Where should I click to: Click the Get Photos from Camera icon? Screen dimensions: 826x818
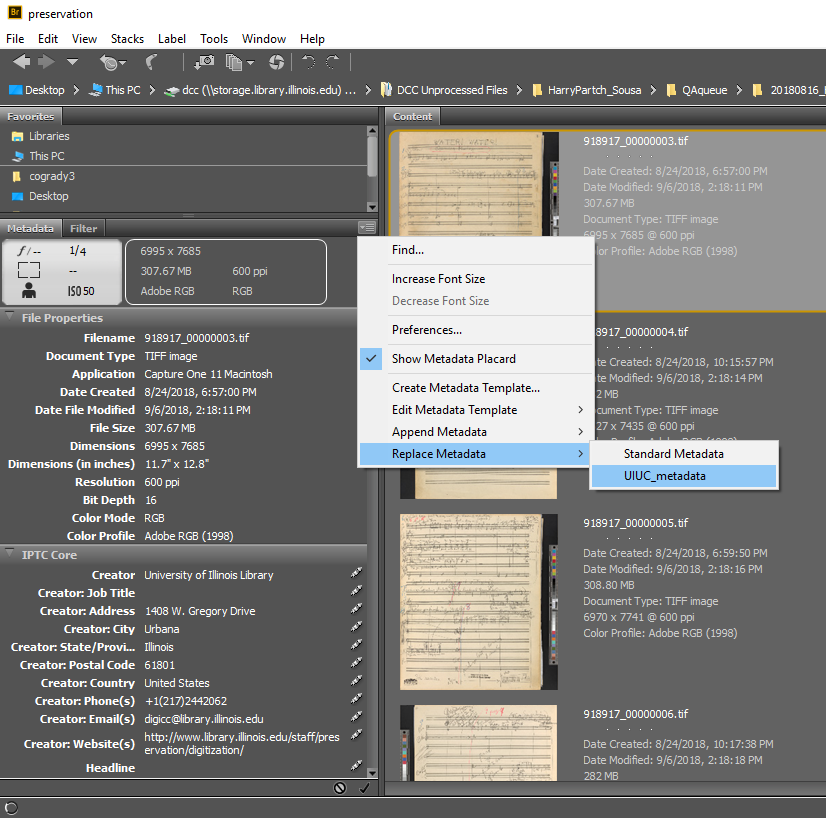click(204, 62)
